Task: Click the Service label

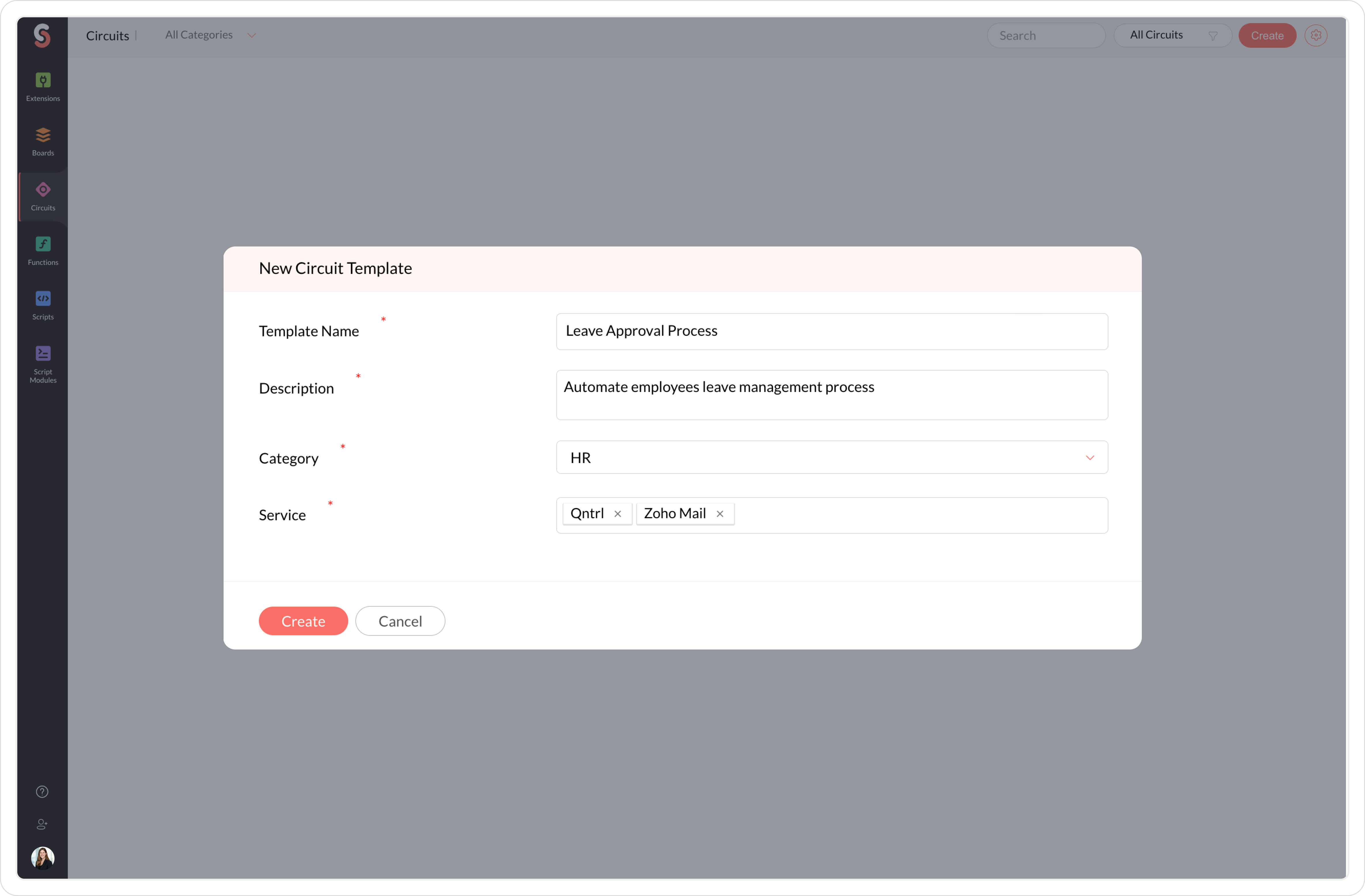Action: 282,515
